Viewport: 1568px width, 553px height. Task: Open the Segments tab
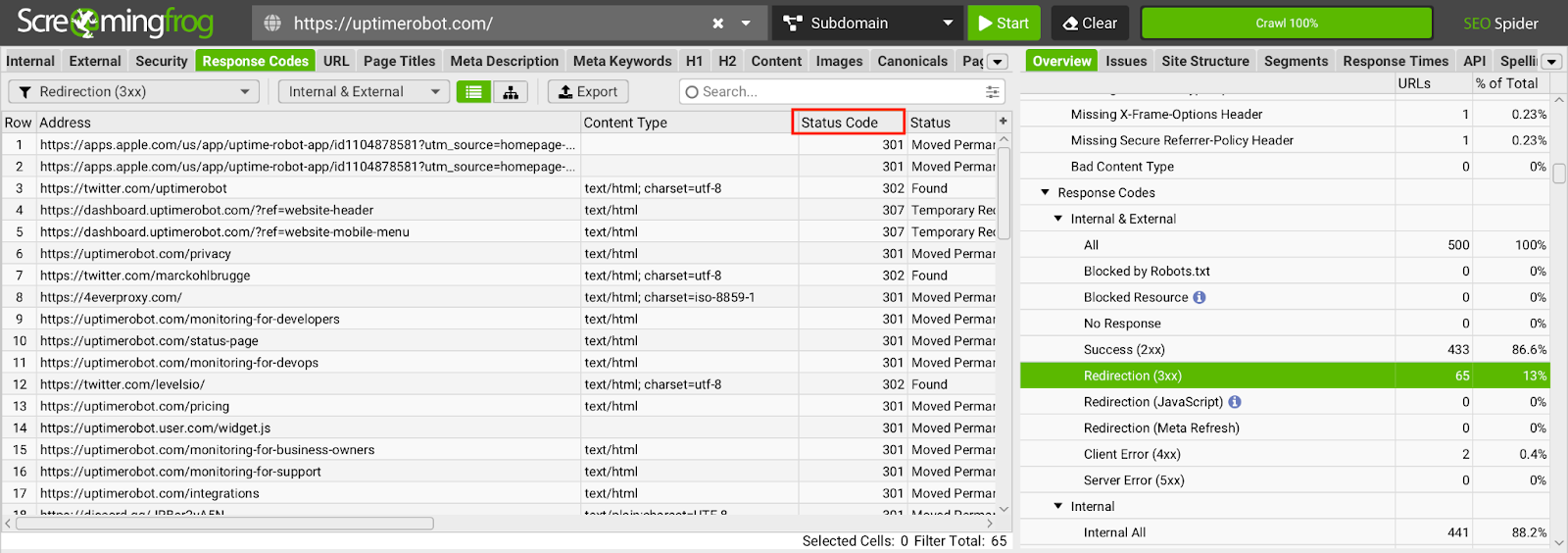tap(1296, 61)
